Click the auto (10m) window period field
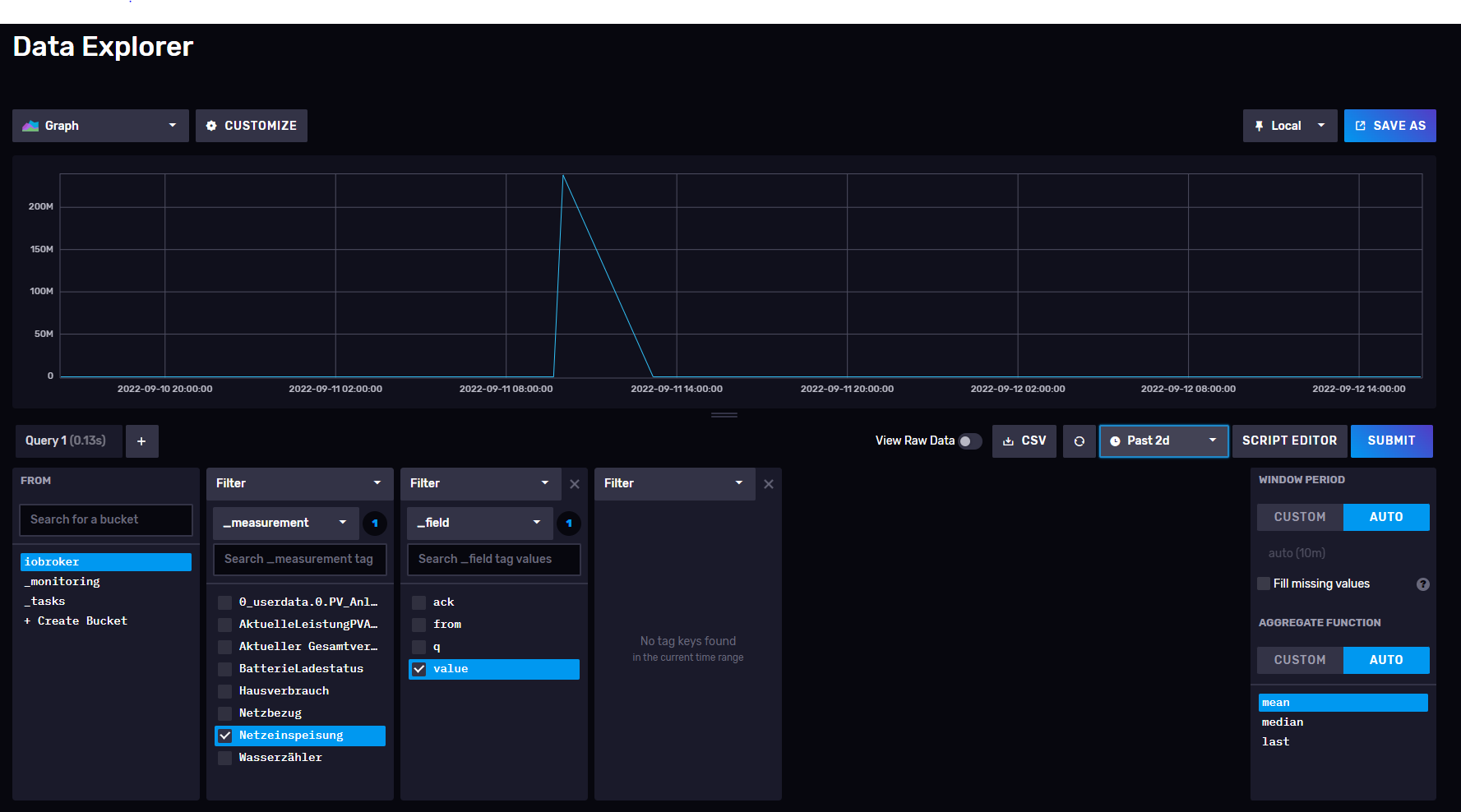 coord(1343,553)
